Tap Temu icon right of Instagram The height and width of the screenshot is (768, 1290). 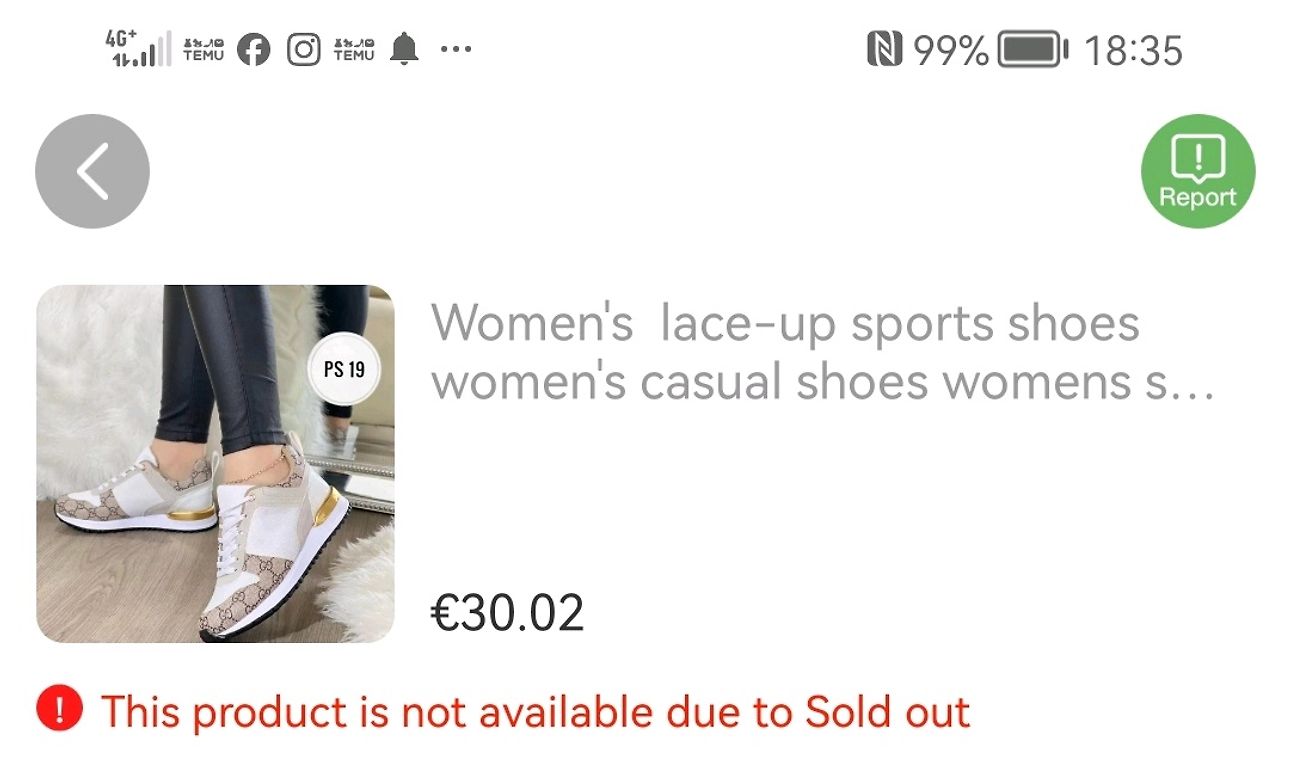[x=353, y=49]
